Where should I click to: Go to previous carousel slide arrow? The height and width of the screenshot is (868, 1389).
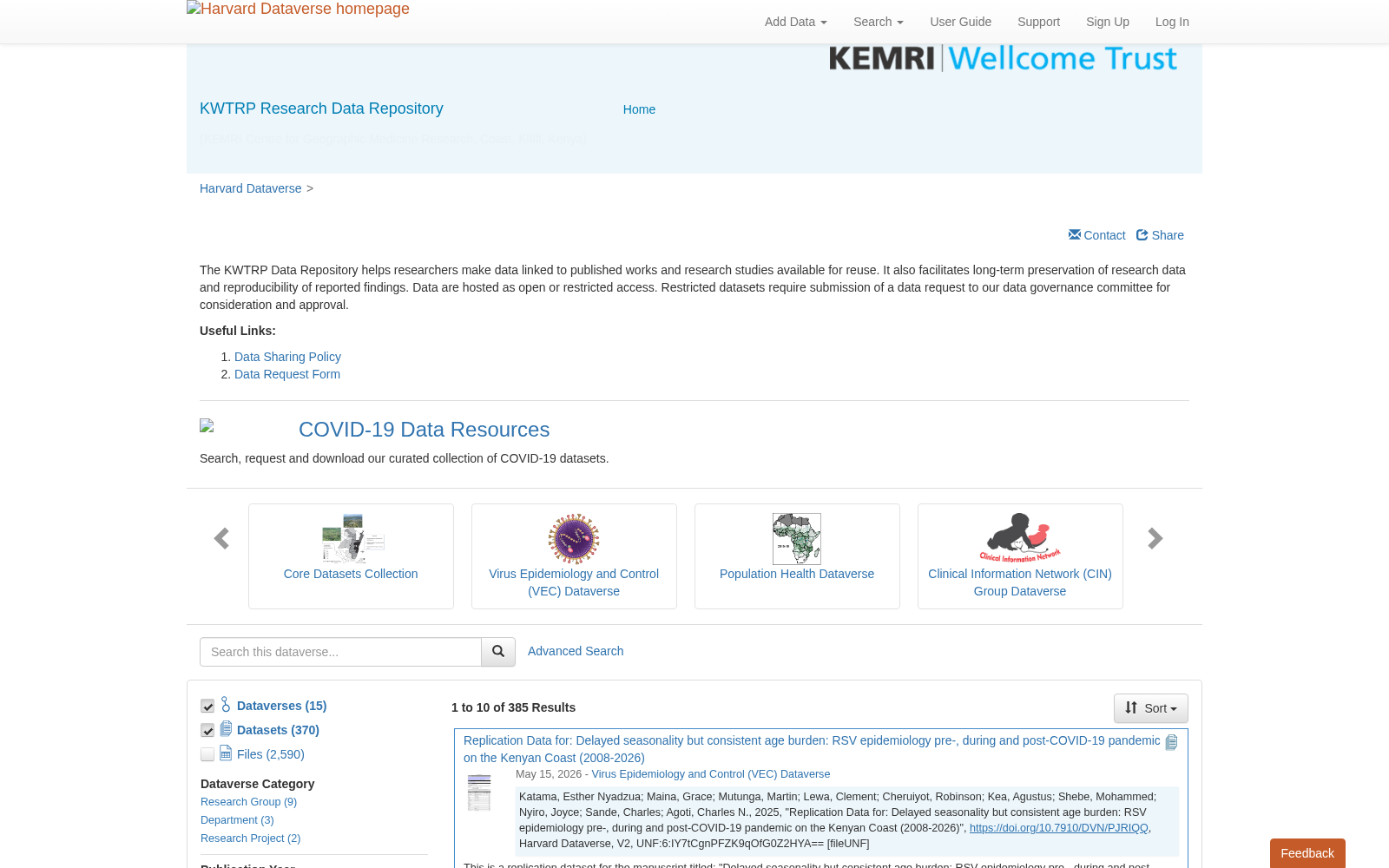click(221, 539)
